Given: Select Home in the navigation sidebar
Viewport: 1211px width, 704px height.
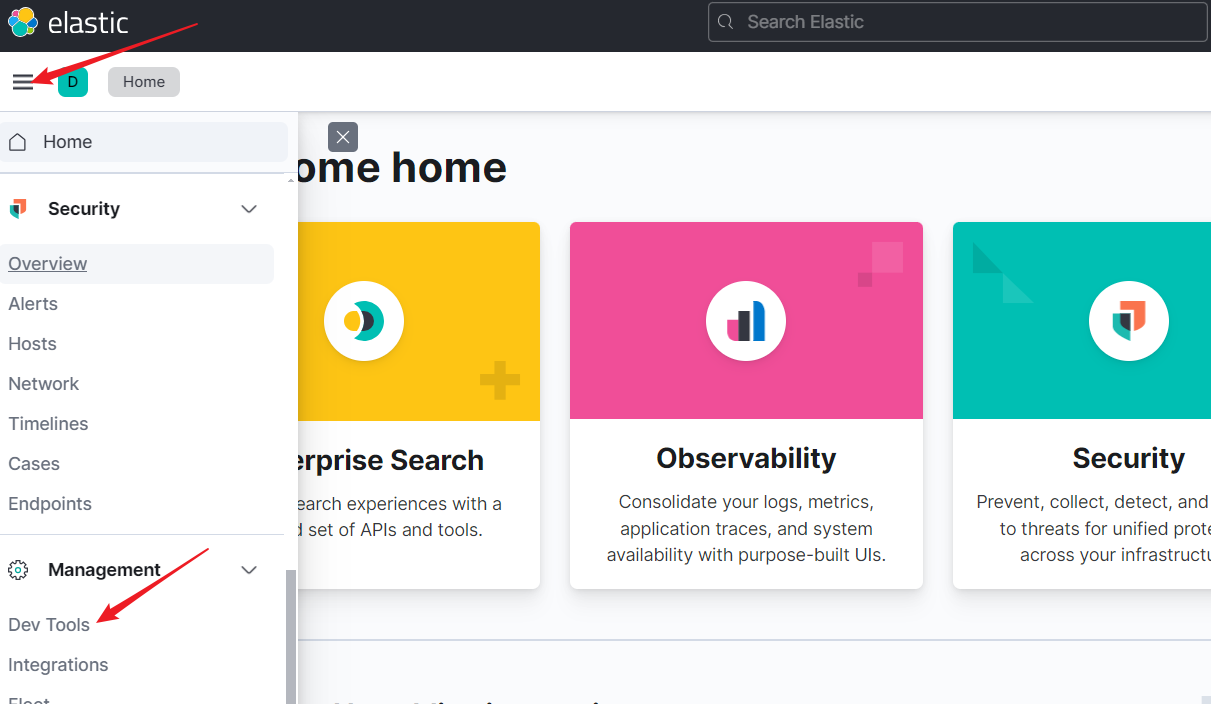Looking at the screenshot, I should tap(144, 142).
